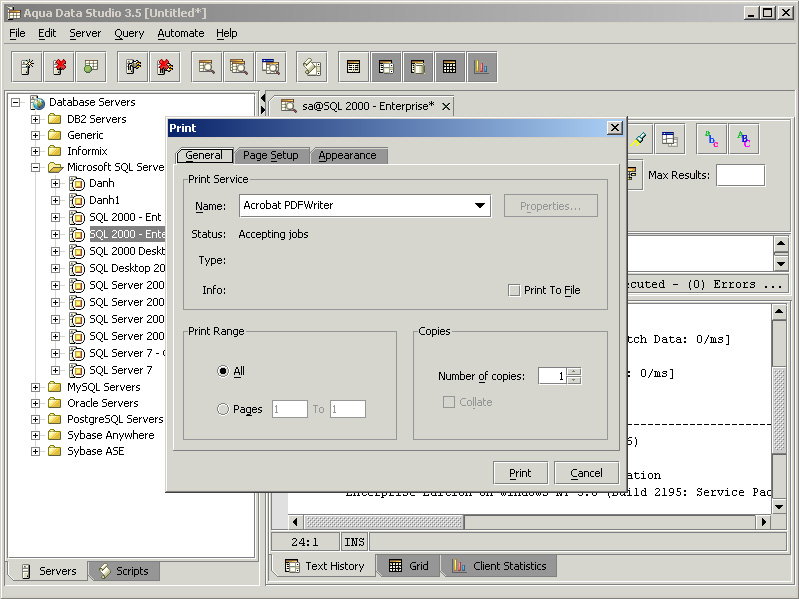The height and width of the screenshot is (599, 799).
Task: Click the connect to server plug icon
Action: 133,67
